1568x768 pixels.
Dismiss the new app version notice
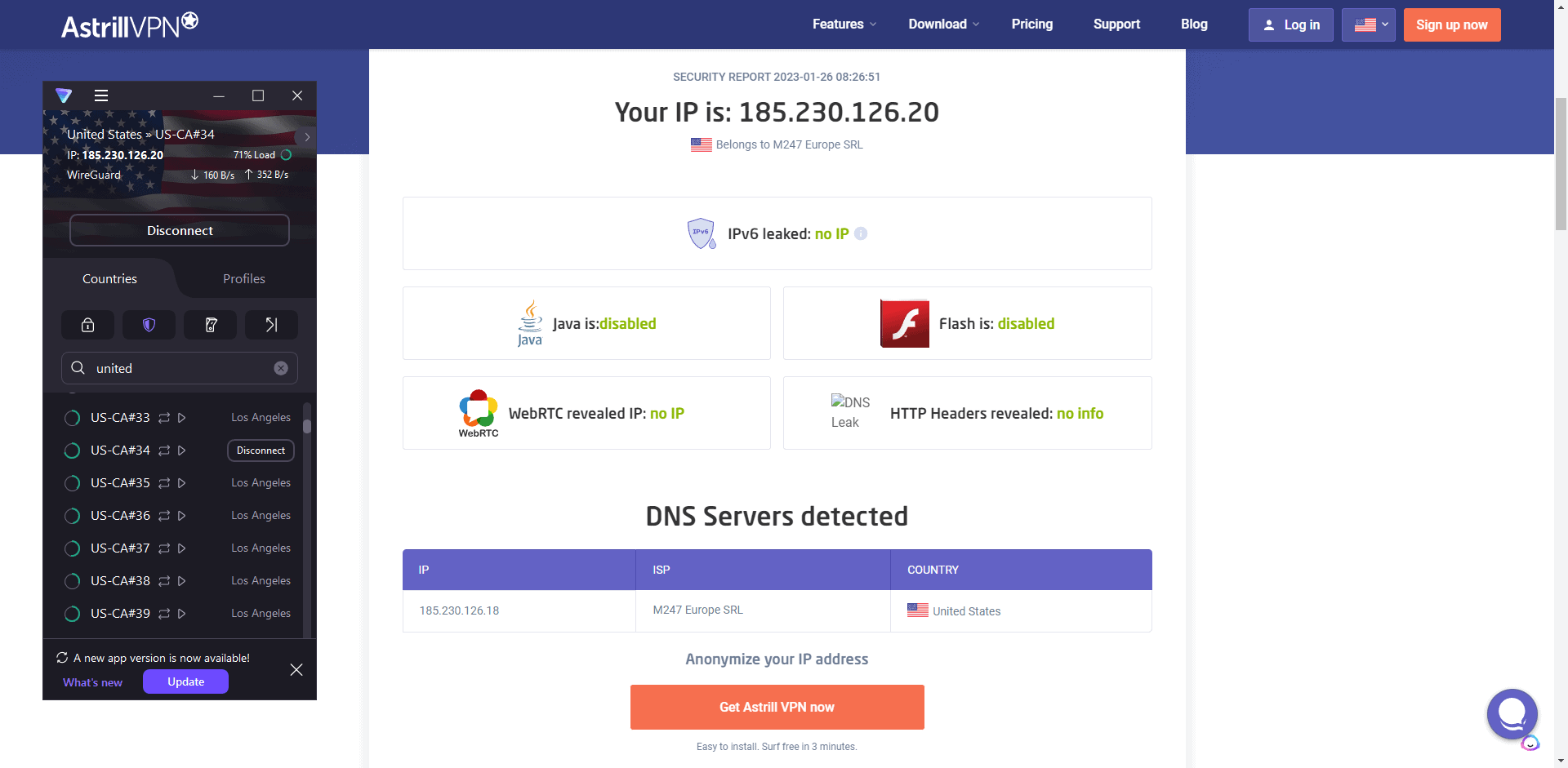296,670
